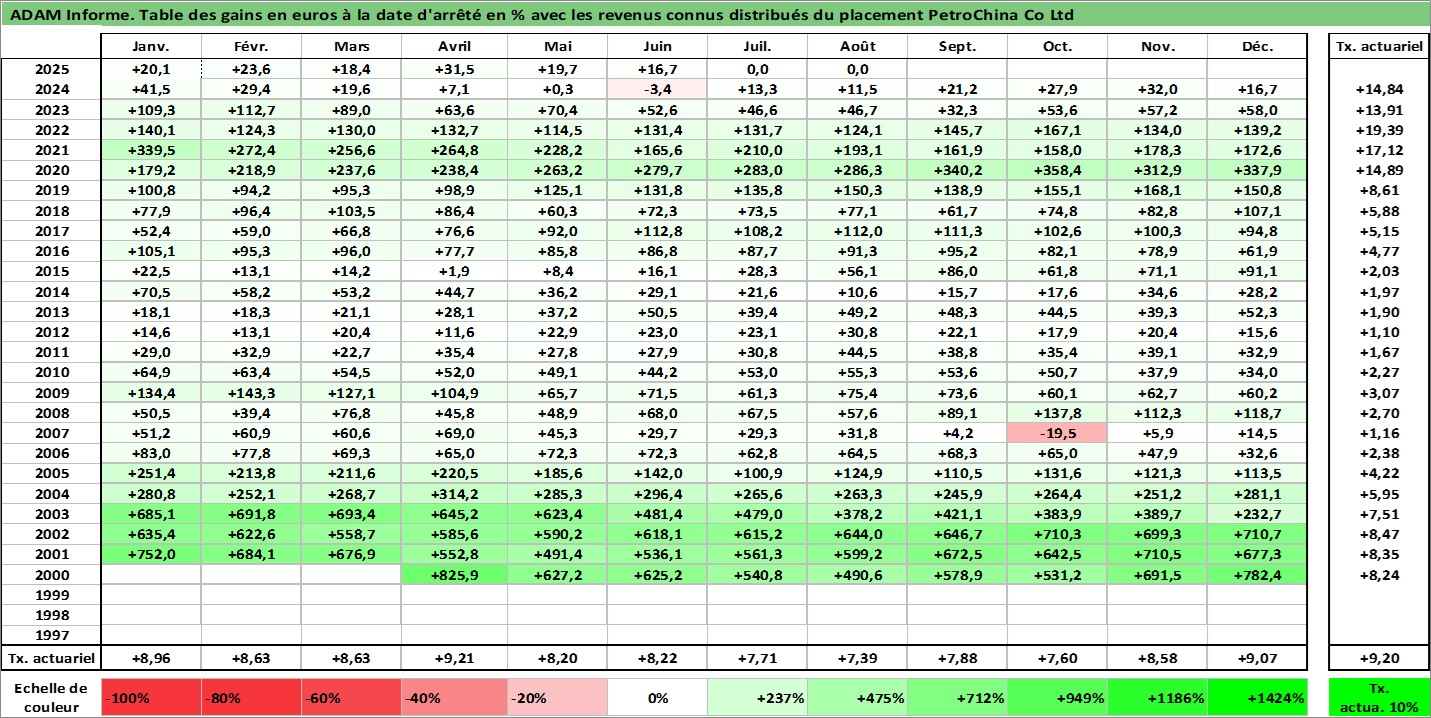Click the white 0% legend swatch
This screenshot has height=718, width=1431.
(x=657, y=698)
